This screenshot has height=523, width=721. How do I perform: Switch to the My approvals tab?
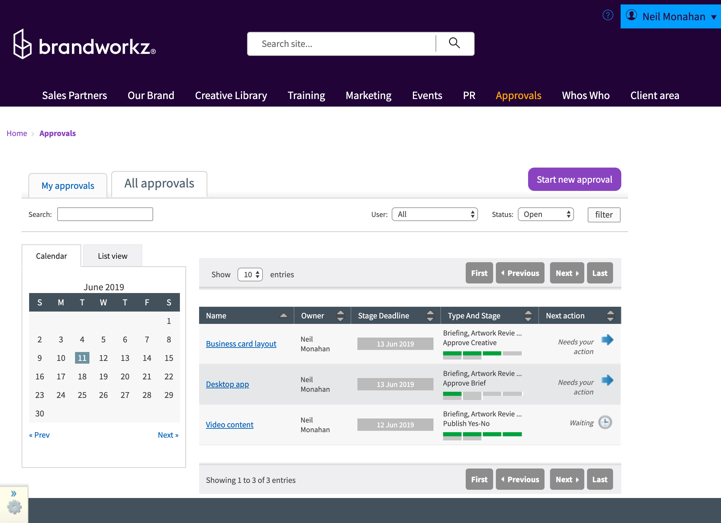click(x=68, y=185)
